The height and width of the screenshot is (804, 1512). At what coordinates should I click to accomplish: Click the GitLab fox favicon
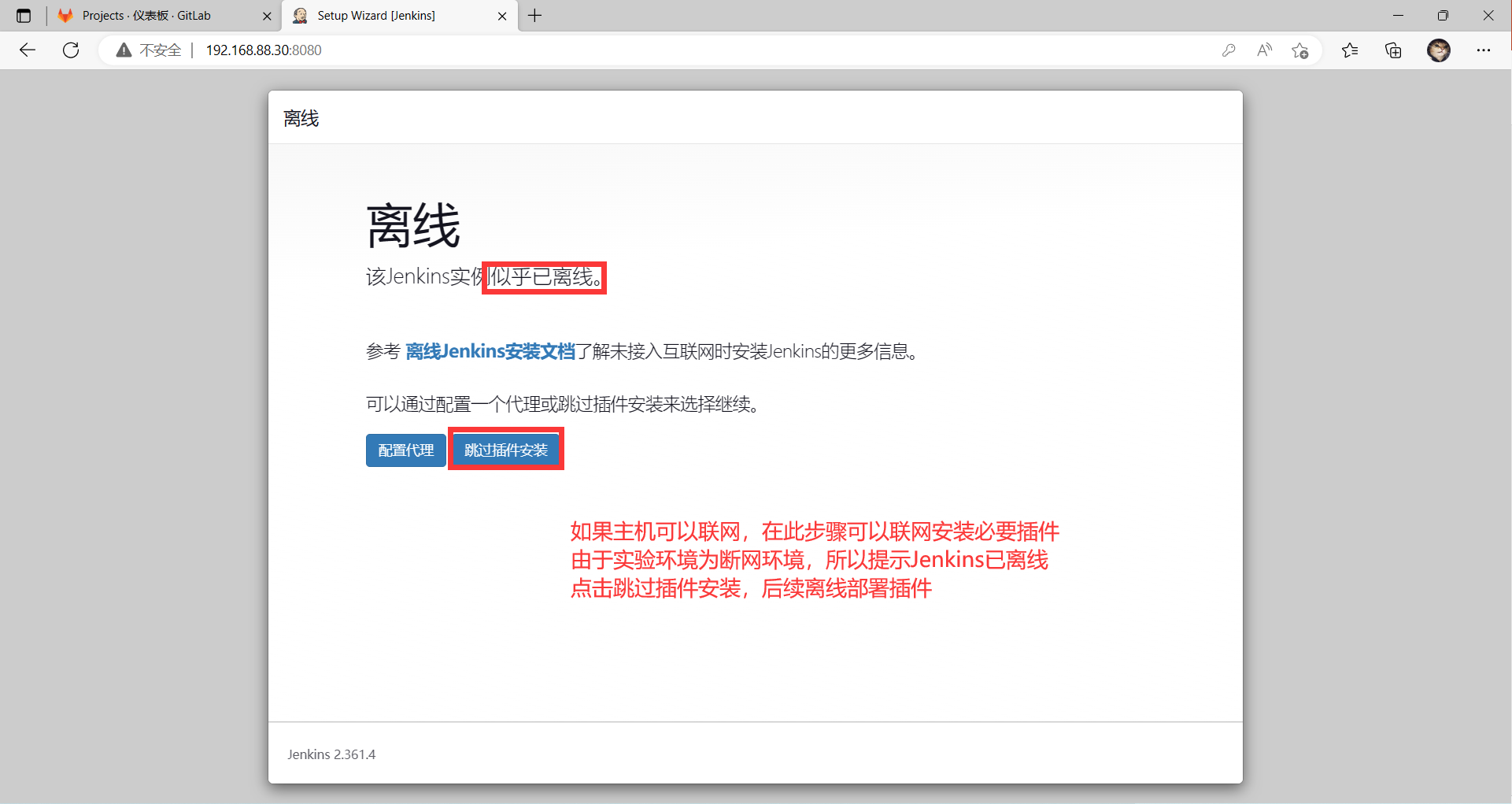tap(65, 16)
